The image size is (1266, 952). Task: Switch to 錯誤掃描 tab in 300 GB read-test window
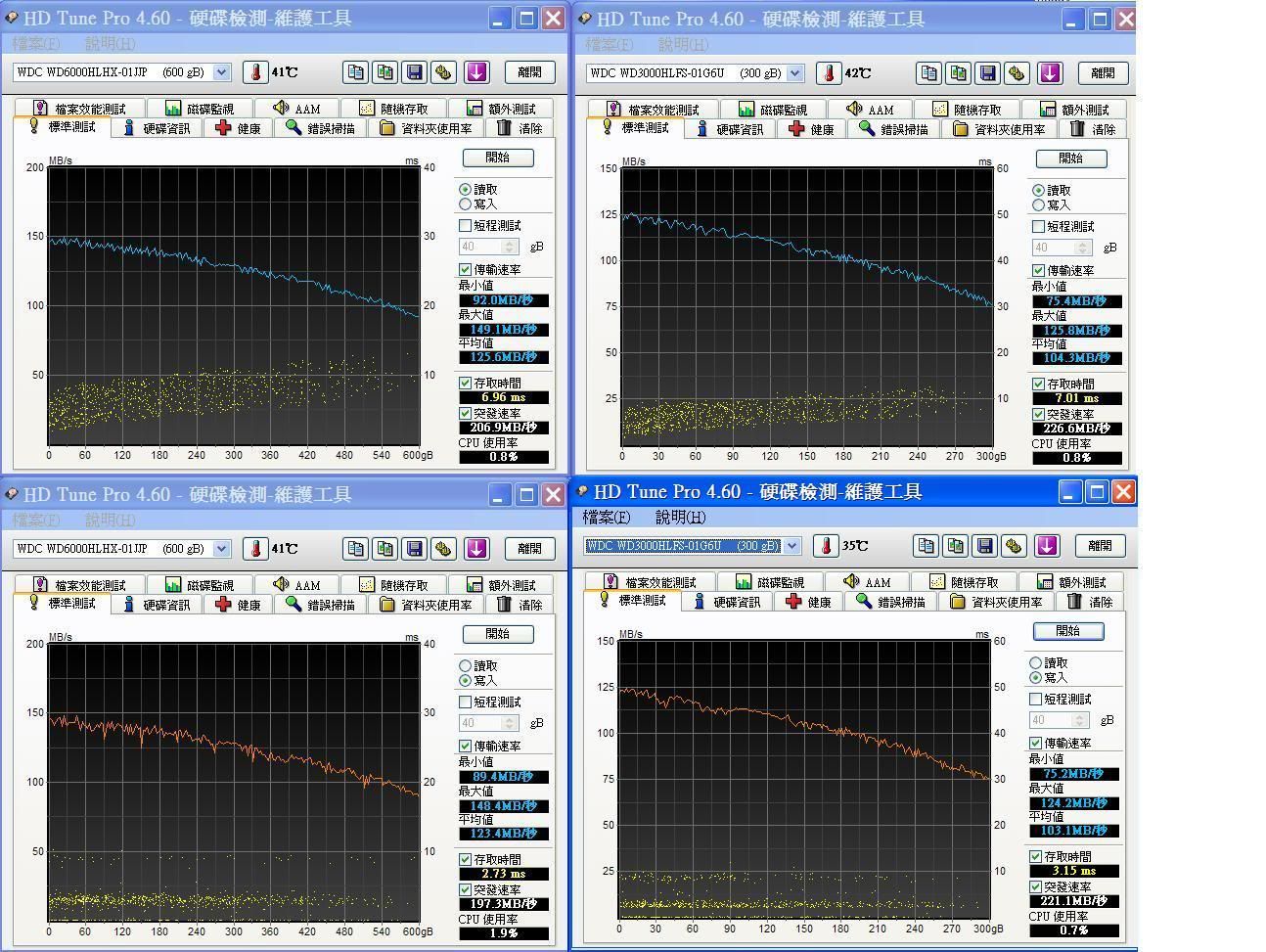pos(892,128)
